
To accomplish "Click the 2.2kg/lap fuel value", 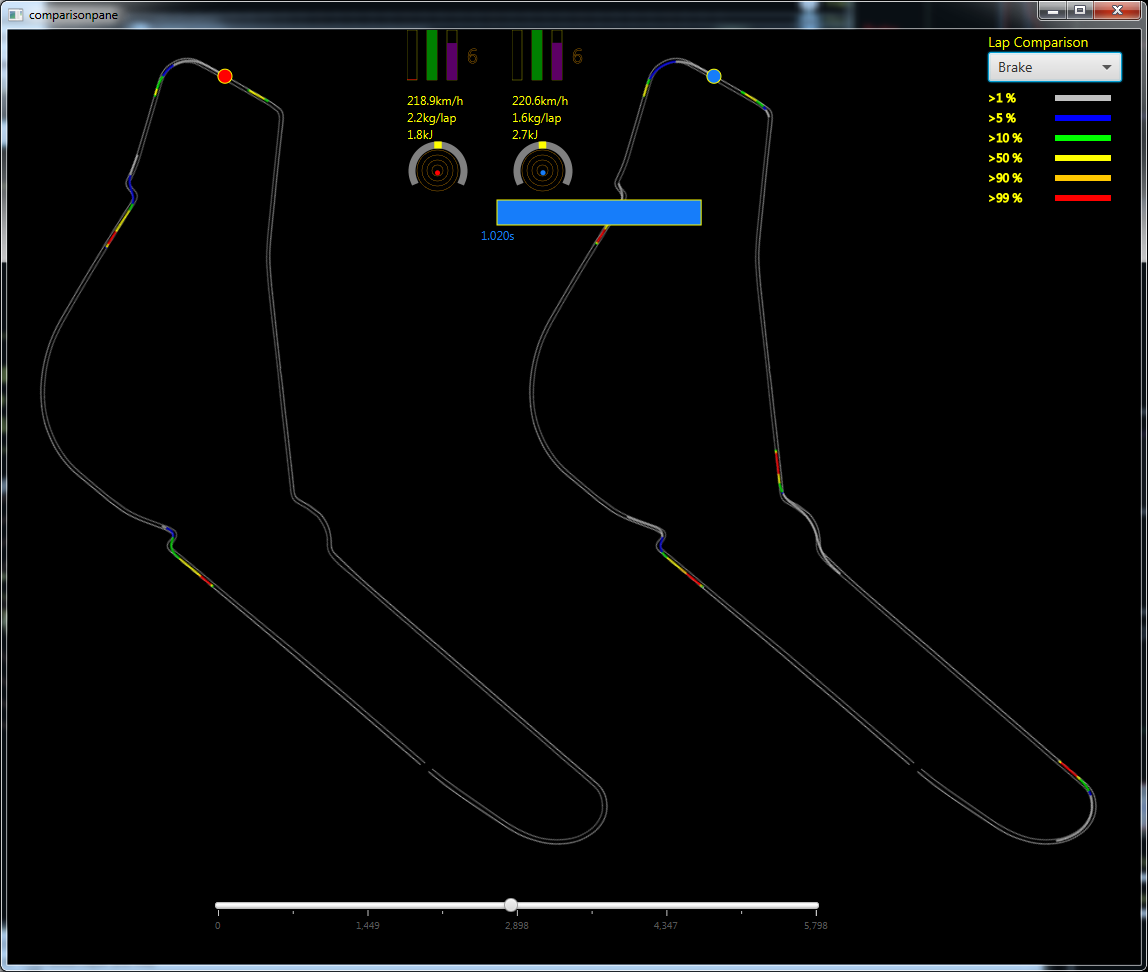I will [432, 118].
